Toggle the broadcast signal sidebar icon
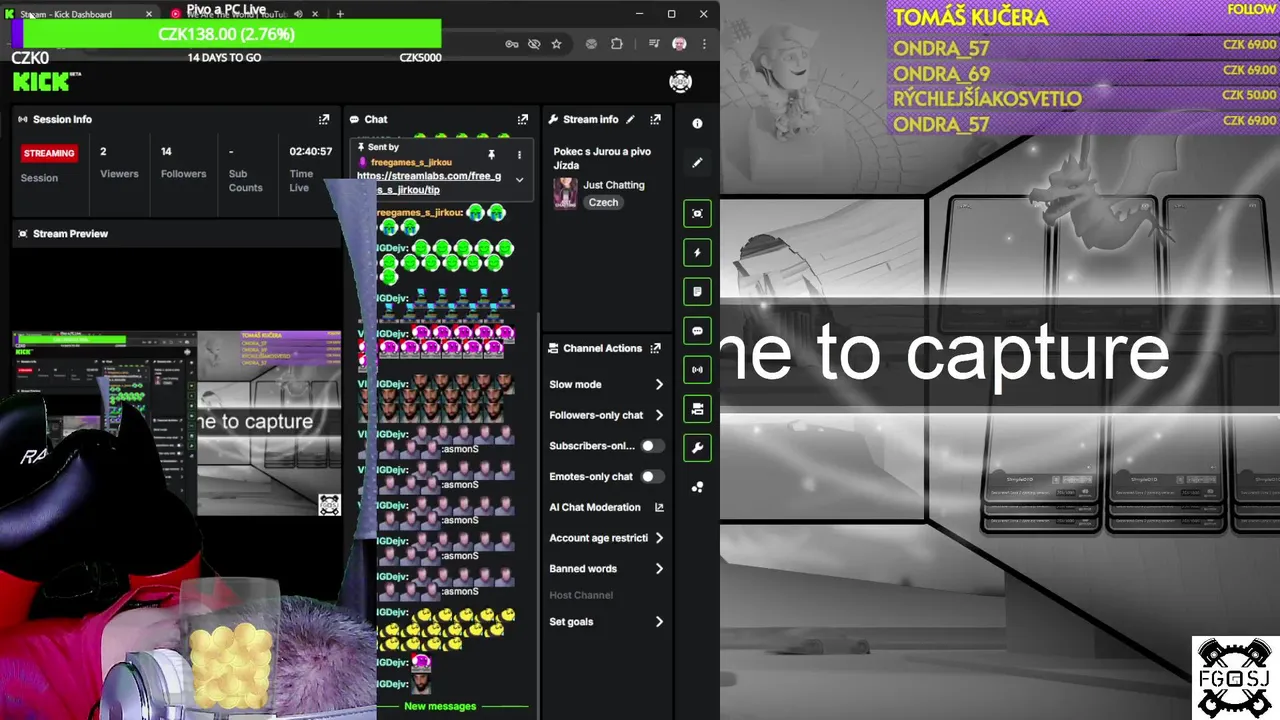Image resolution: width=1280 pixels, height=720 pixels. click(x=697, y=369)
